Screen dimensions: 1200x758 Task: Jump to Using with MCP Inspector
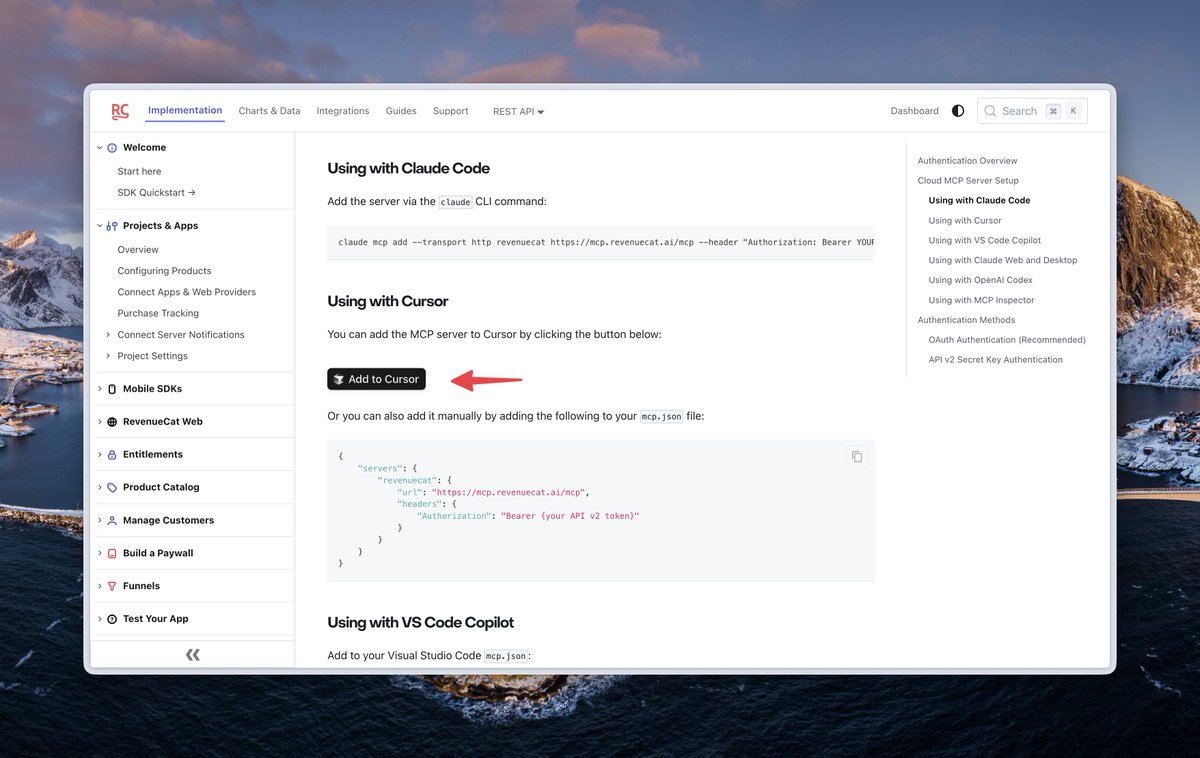pyautogui.click(x=981, y=300)
